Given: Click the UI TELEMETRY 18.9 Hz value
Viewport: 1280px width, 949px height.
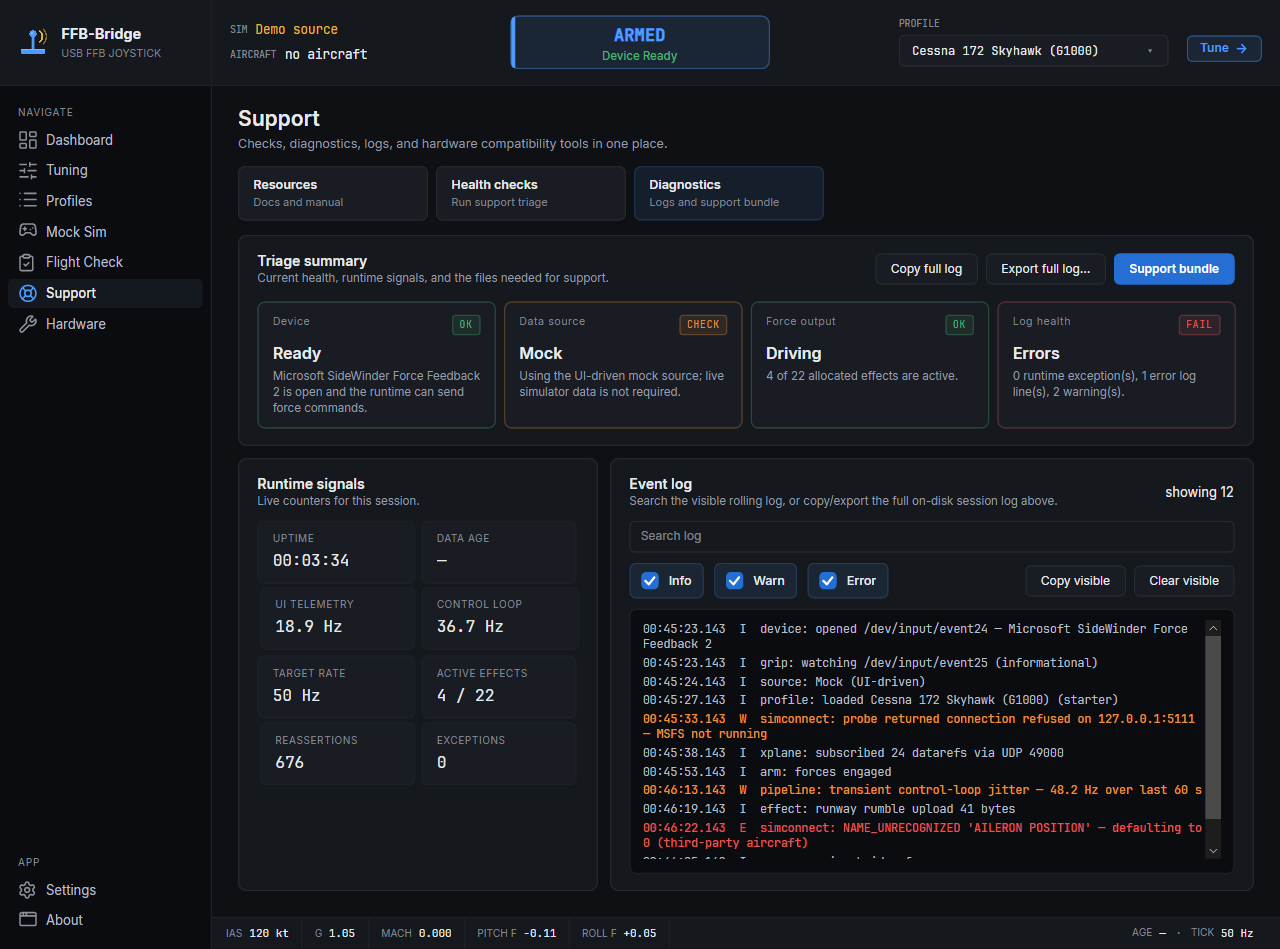Looking at the screenshot, I should point(309,626).
